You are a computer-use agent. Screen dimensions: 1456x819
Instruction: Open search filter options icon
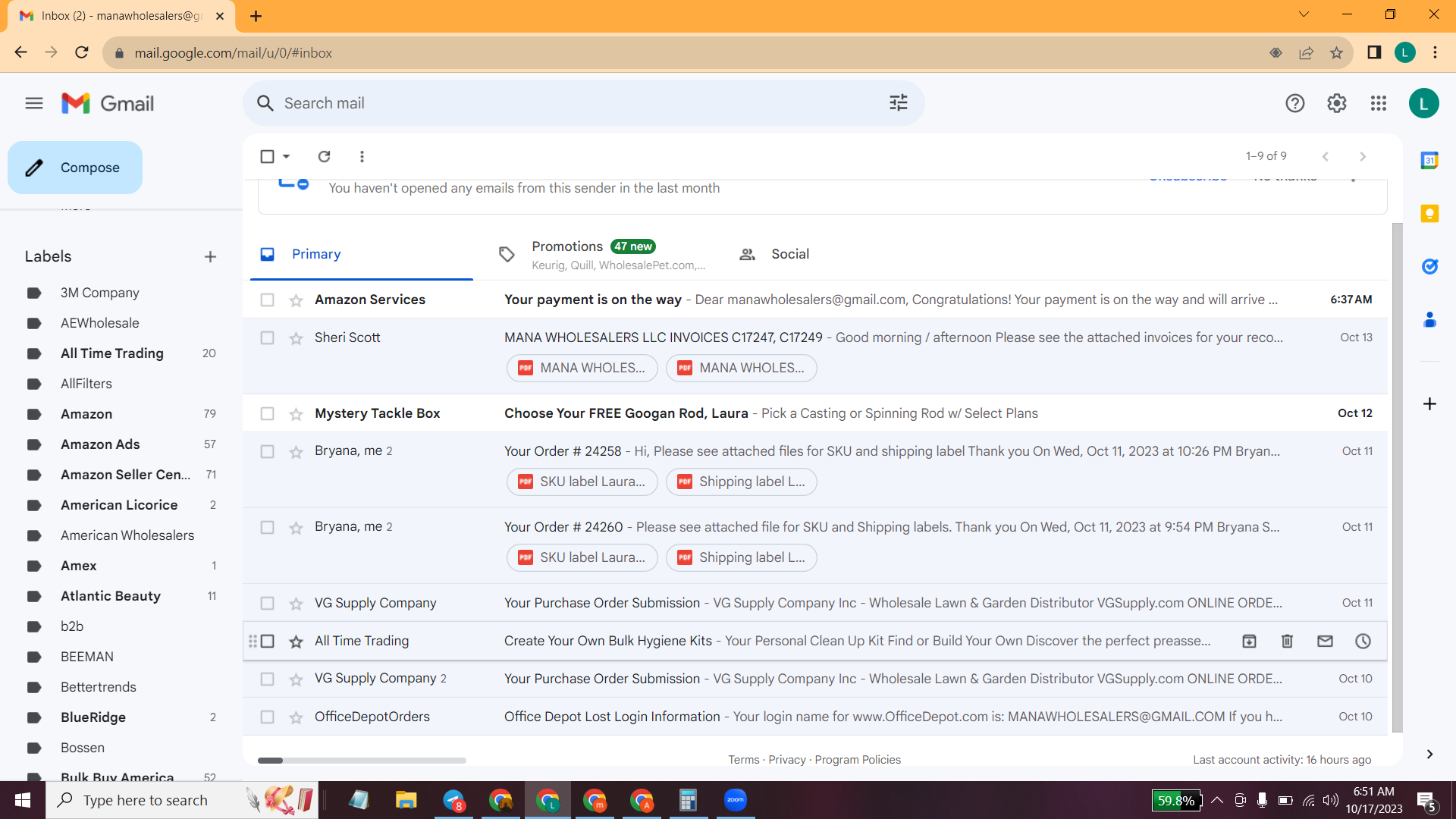coord(899,102)
